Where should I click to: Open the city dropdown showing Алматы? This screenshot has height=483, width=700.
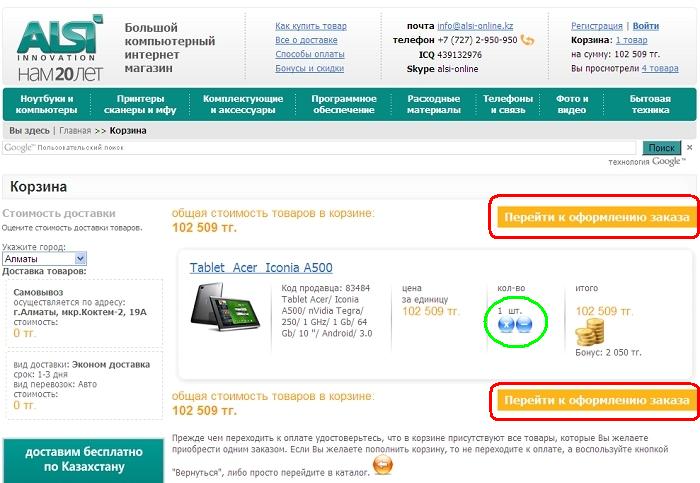pos(44,258)
